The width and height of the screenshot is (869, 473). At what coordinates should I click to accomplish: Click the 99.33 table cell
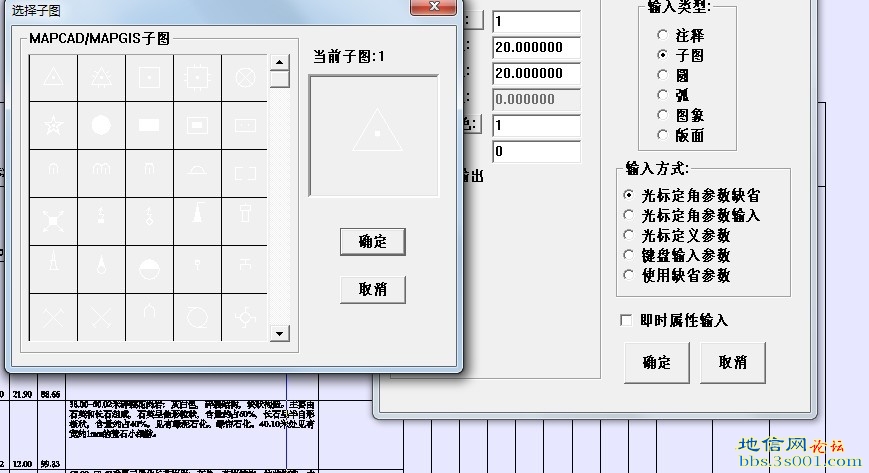[50, 464]
